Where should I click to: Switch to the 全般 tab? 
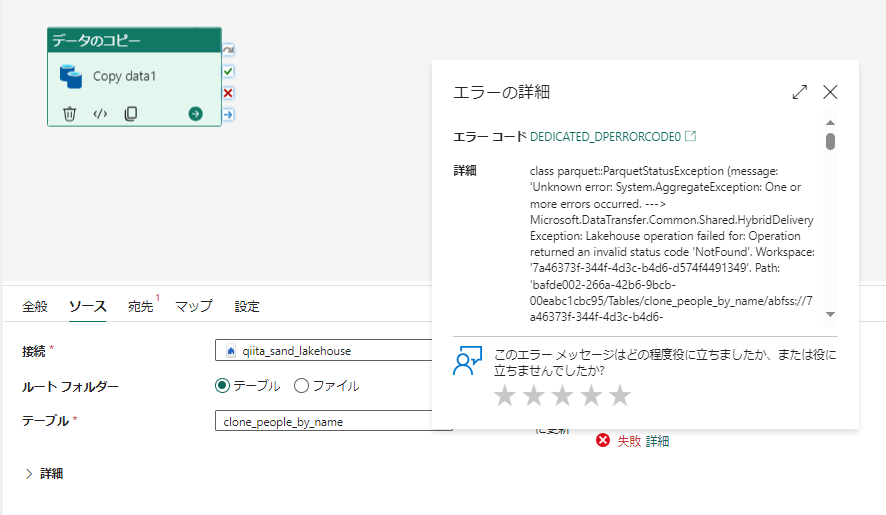(34, 306)
